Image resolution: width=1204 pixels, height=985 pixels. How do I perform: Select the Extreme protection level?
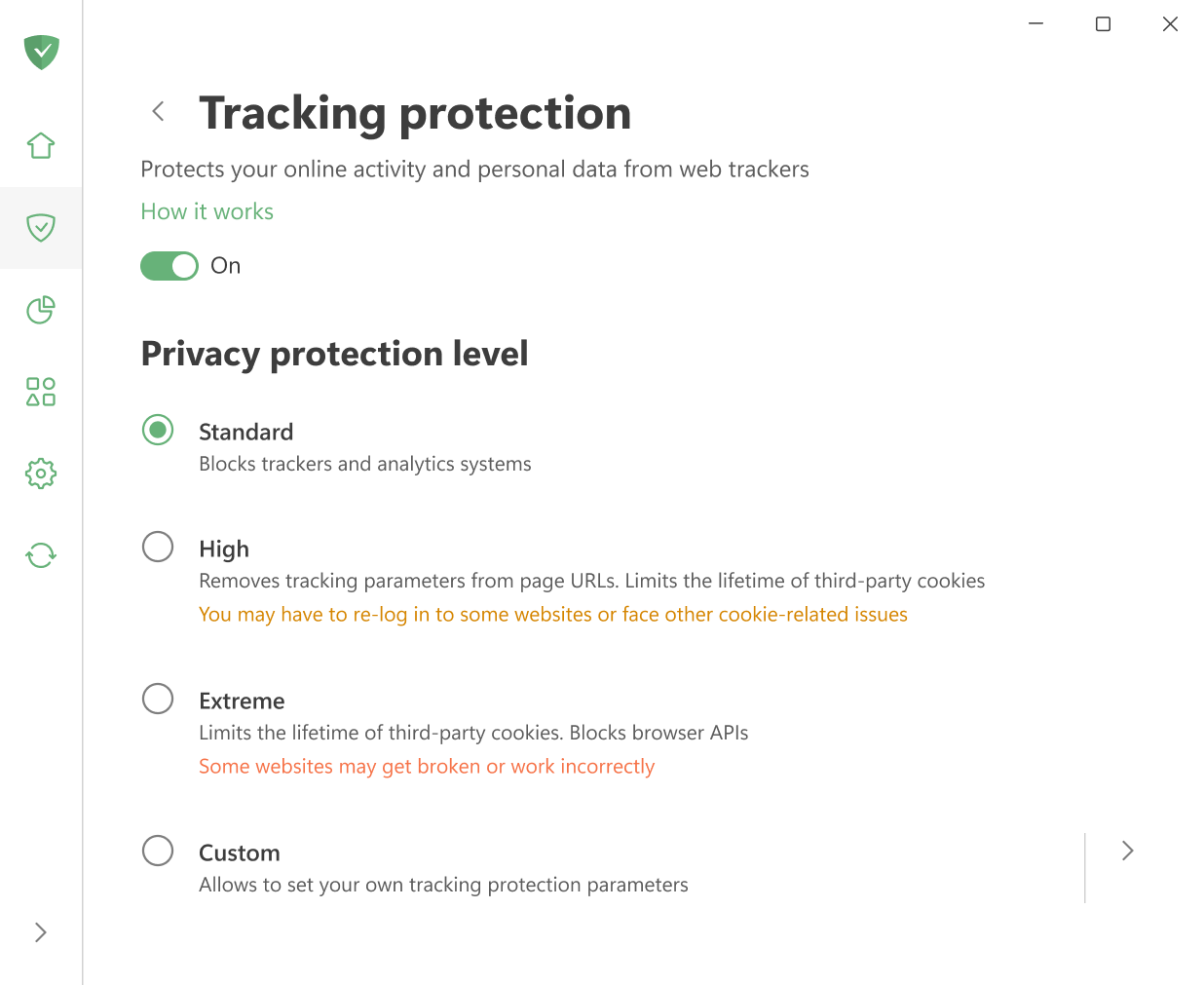158,699
